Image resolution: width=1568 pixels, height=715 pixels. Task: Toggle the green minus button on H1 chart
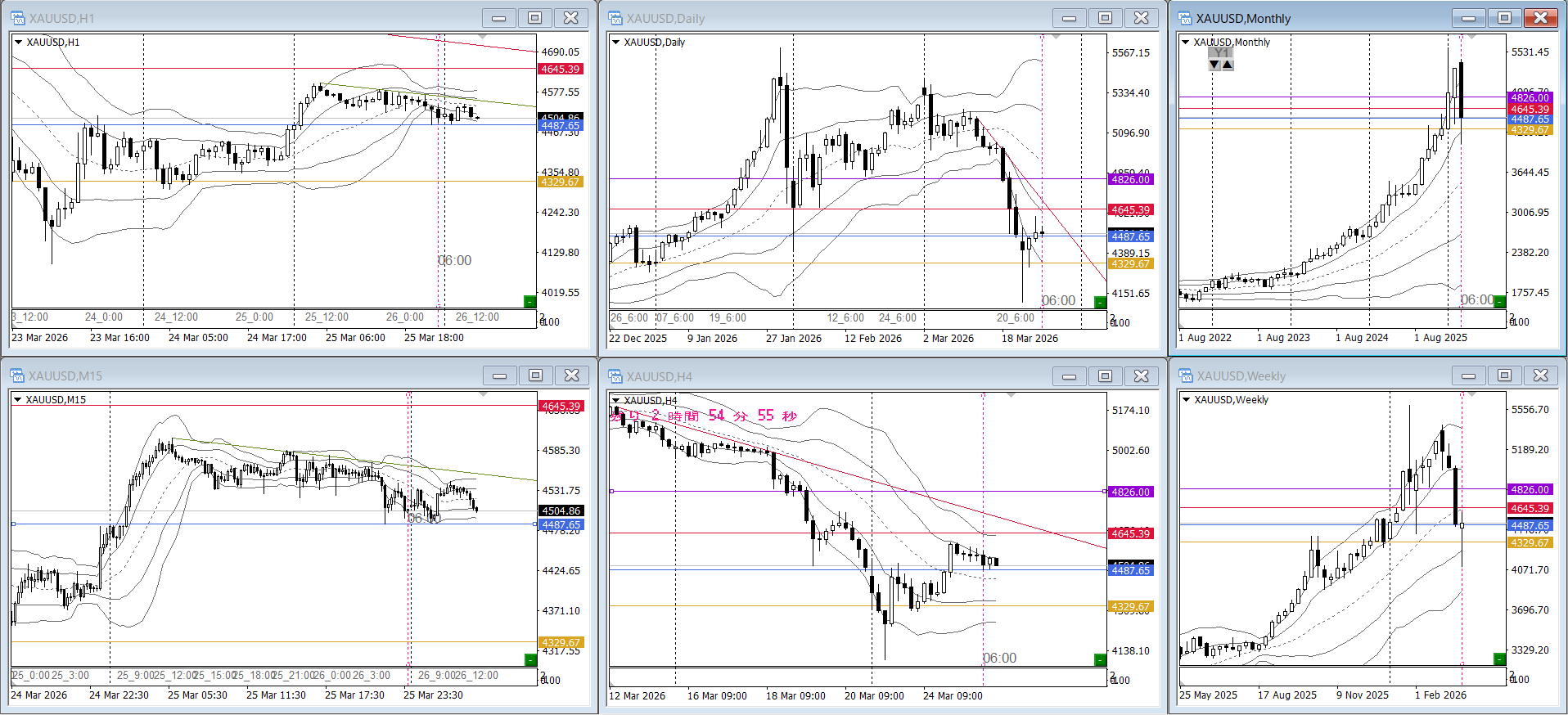(529, 302)
